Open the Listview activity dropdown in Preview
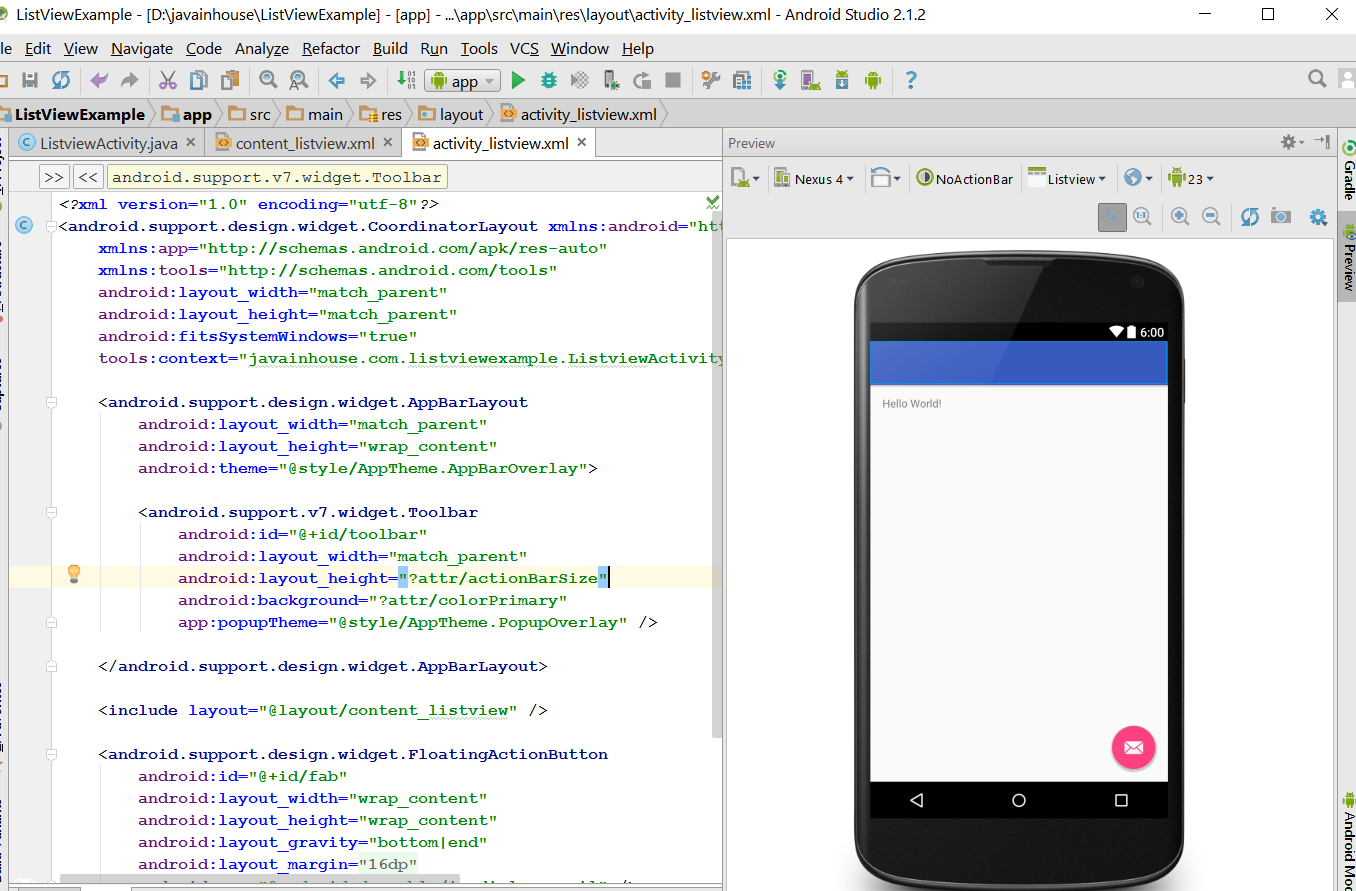This screenshot has height=891, width=1356. pos(1068,178)
